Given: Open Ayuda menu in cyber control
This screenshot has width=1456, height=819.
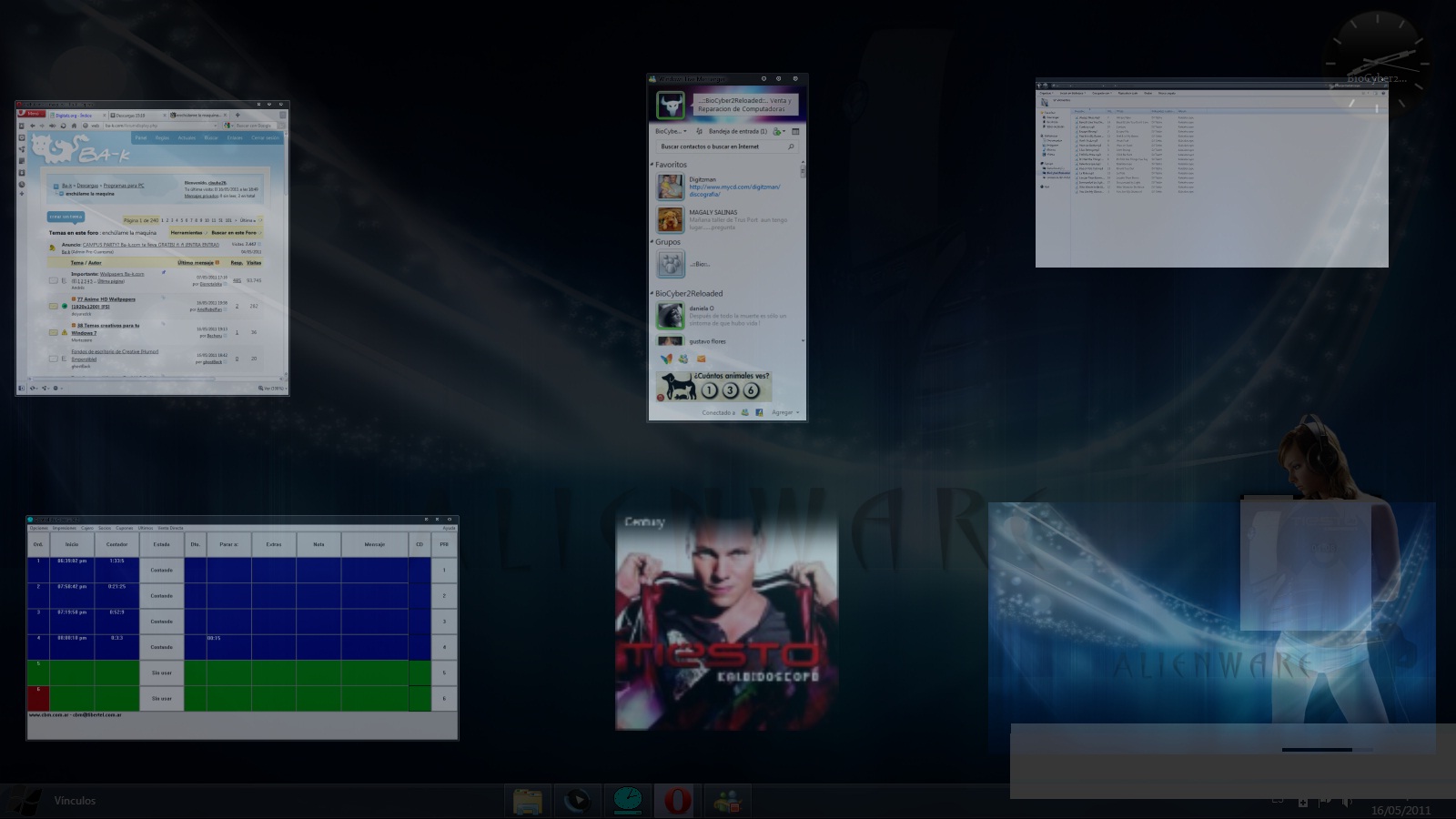Looking at the screenshot, I should (449, 528).
